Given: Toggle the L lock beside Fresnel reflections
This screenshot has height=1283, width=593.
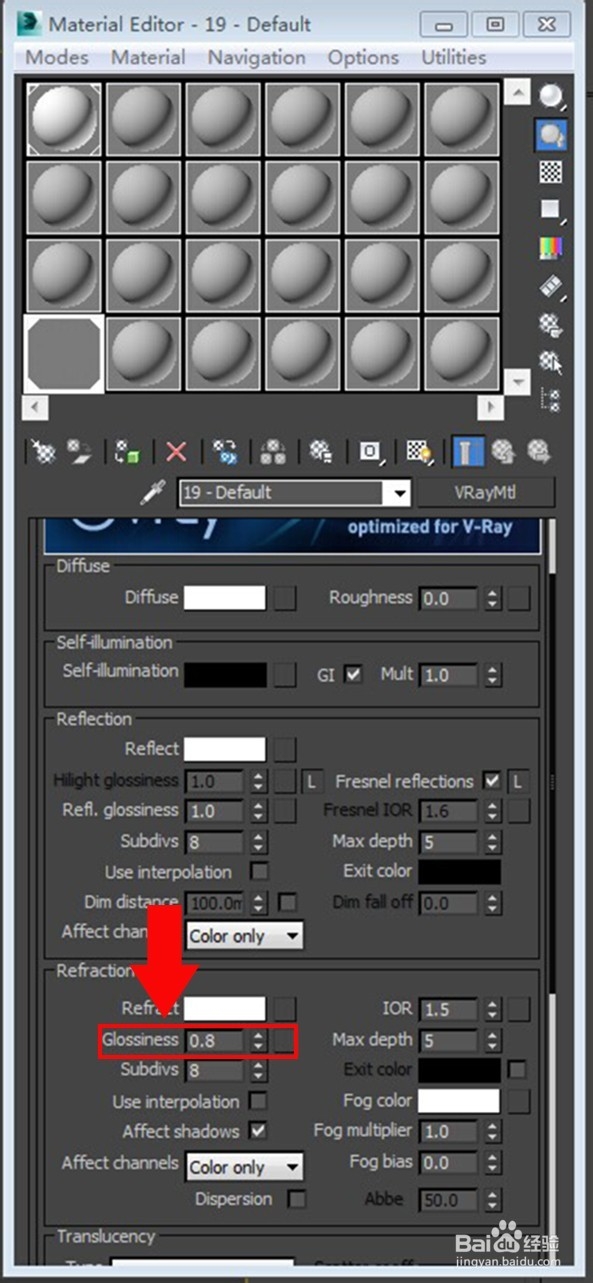Looking at the screenshot, I should pos(518,781).
